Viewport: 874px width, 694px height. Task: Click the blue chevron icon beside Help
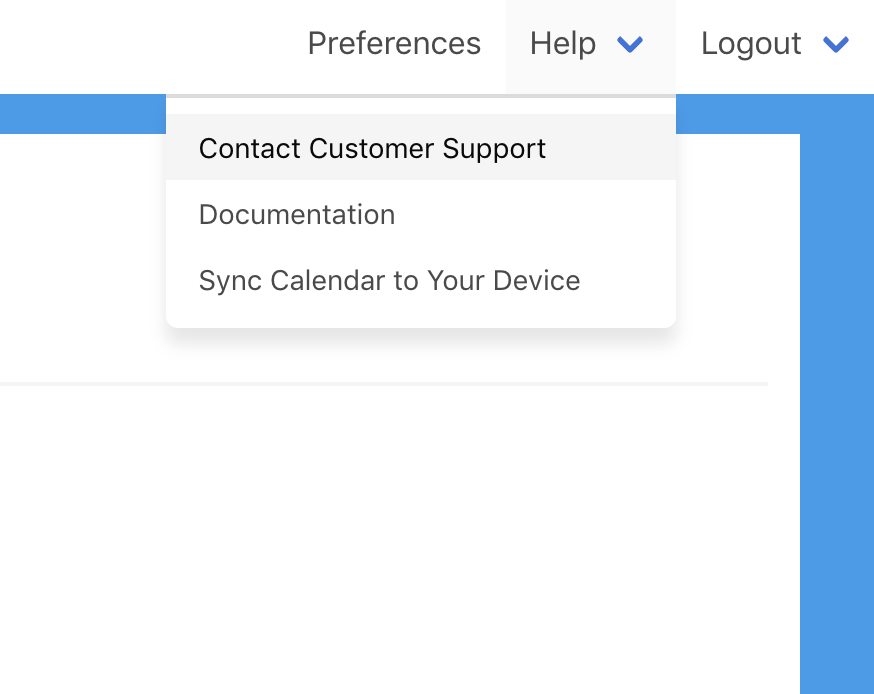pos(630,44)
